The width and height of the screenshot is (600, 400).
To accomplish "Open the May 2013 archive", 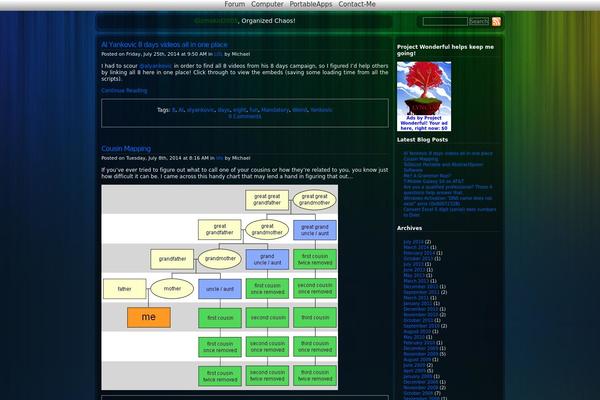I will pos(414,276).
